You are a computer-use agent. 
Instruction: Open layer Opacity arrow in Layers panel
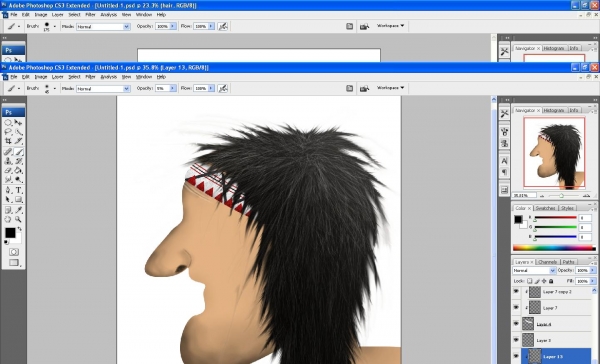(x=593, y=270)
